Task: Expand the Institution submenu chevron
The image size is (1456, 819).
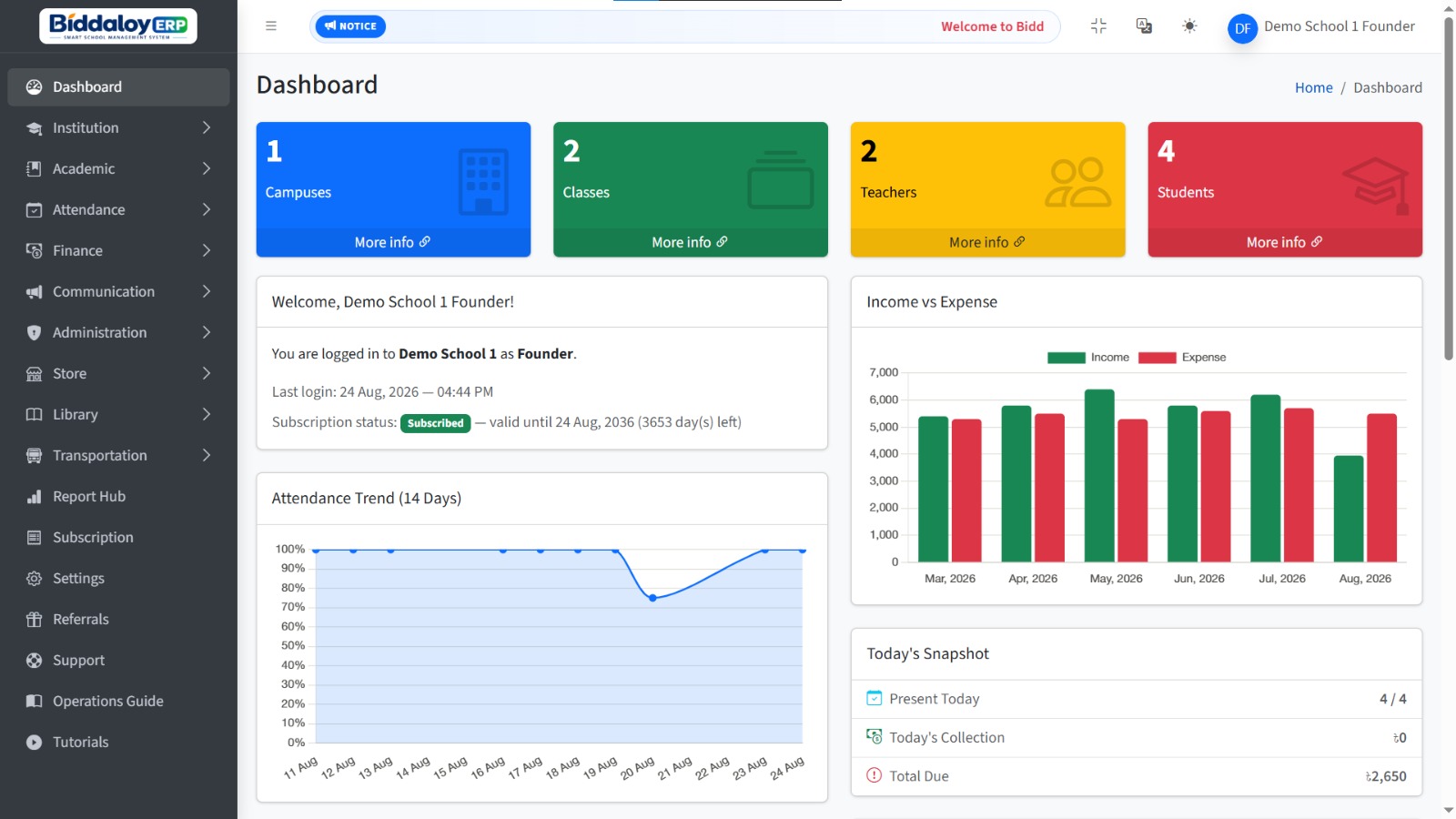Action: [x=207, y=128]
